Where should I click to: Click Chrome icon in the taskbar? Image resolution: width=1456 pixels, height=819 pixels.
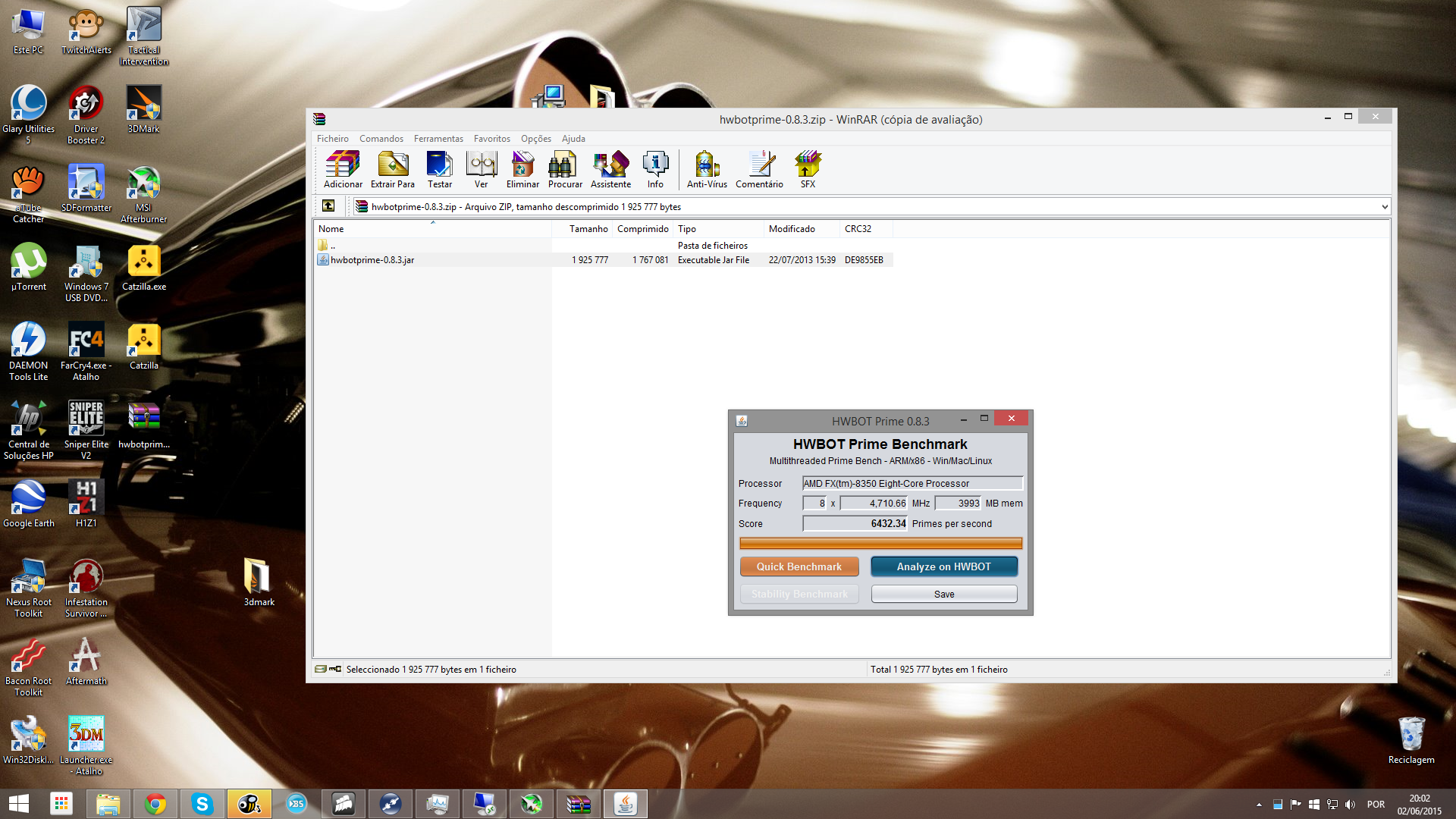[x=155, y=804]
